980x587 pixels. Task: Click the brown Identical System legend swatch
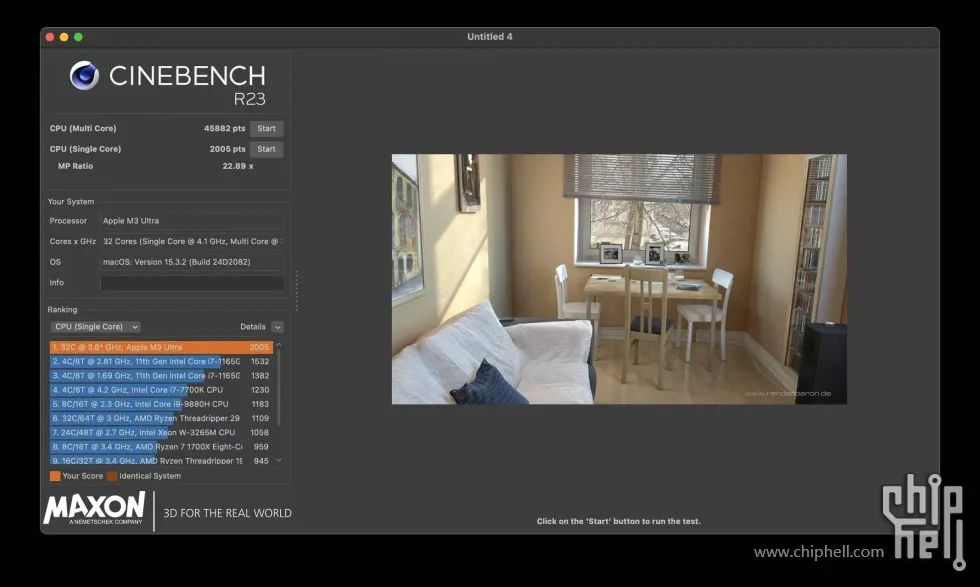(x=112, y=476)
